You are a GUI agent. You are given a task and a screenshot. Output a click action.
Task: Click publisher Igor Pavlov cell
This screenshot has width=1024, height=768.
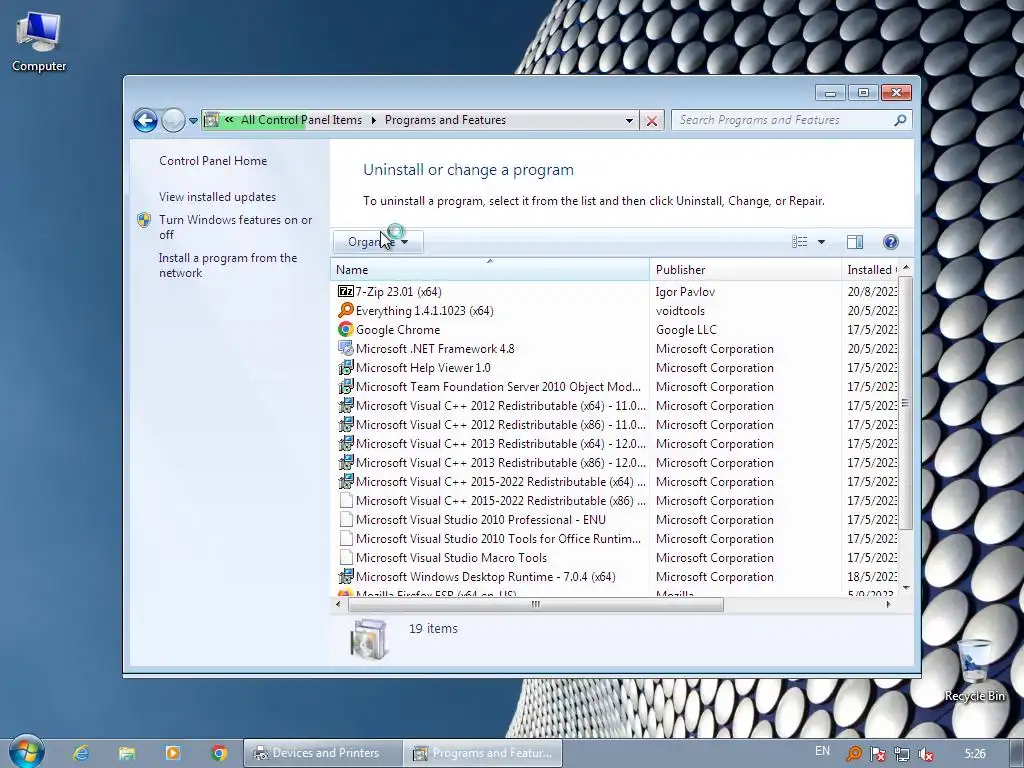(685, 291)
